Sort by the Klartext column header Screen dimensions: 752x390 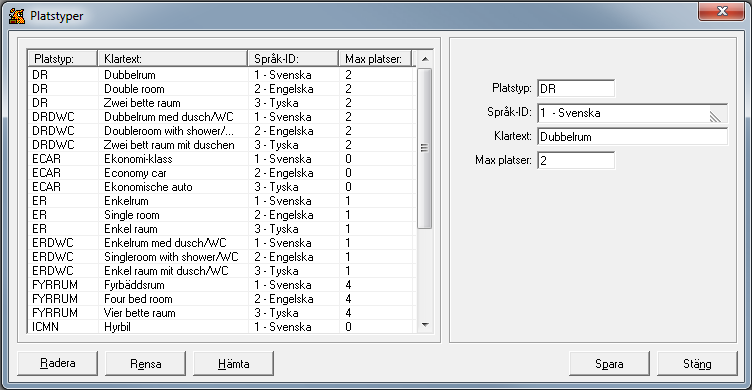(173, 59)
